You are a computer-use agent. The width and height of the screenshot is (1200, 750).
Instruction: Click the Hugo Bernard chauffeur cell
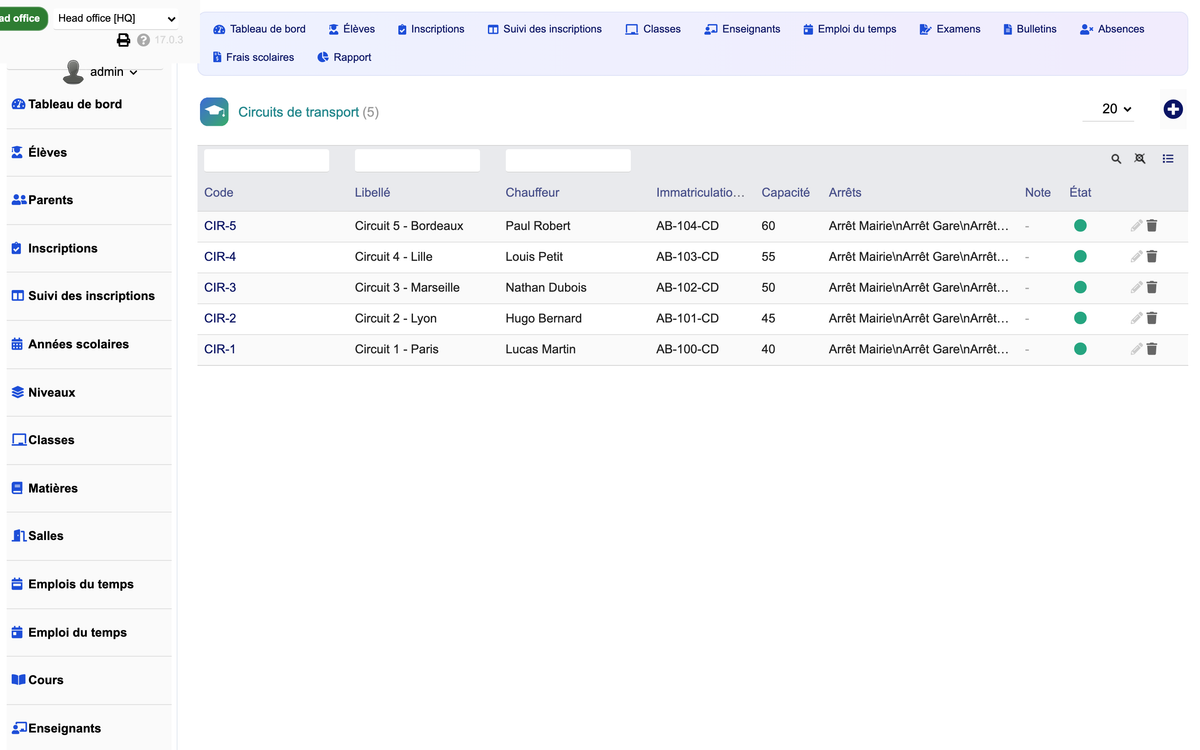[544, 319]
